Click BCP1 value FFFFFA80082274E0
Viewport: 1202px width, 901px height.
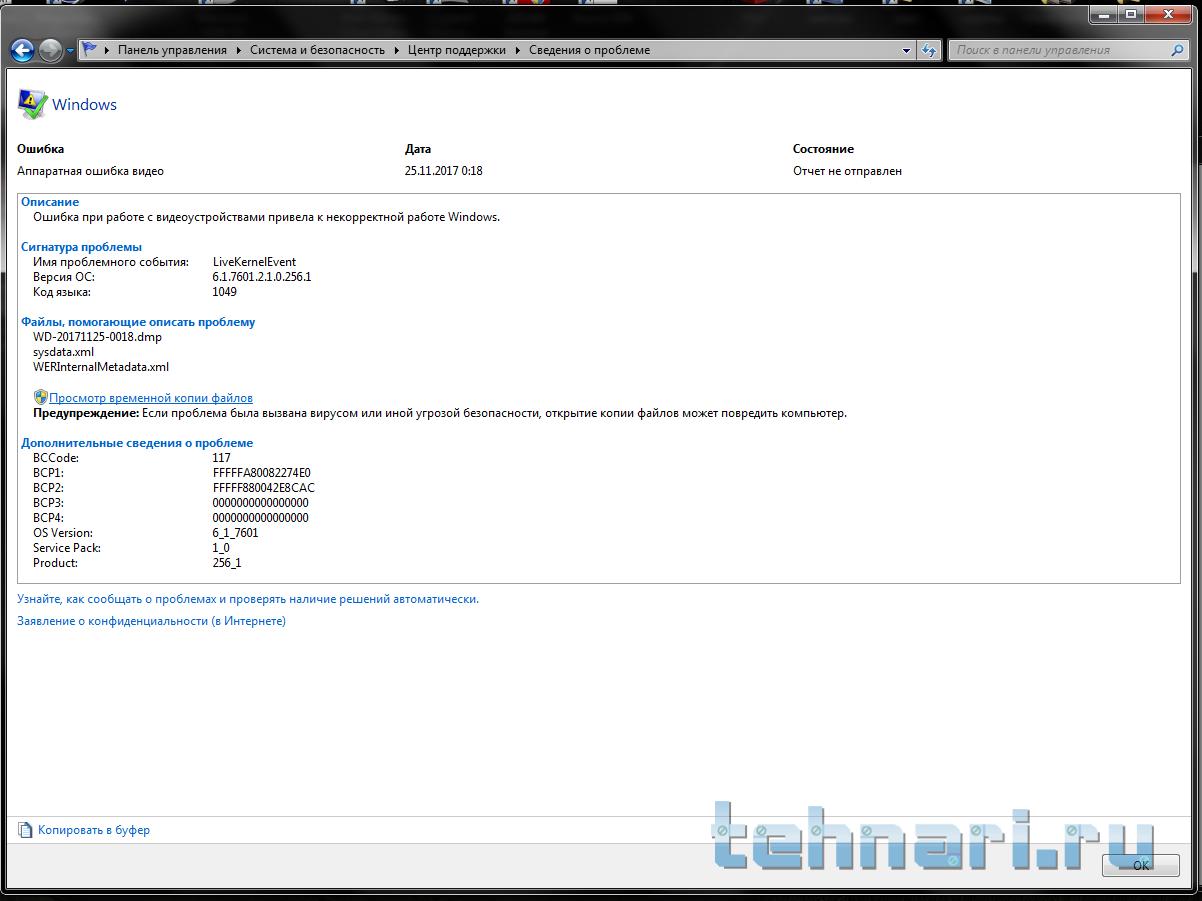tap(262, 473)
